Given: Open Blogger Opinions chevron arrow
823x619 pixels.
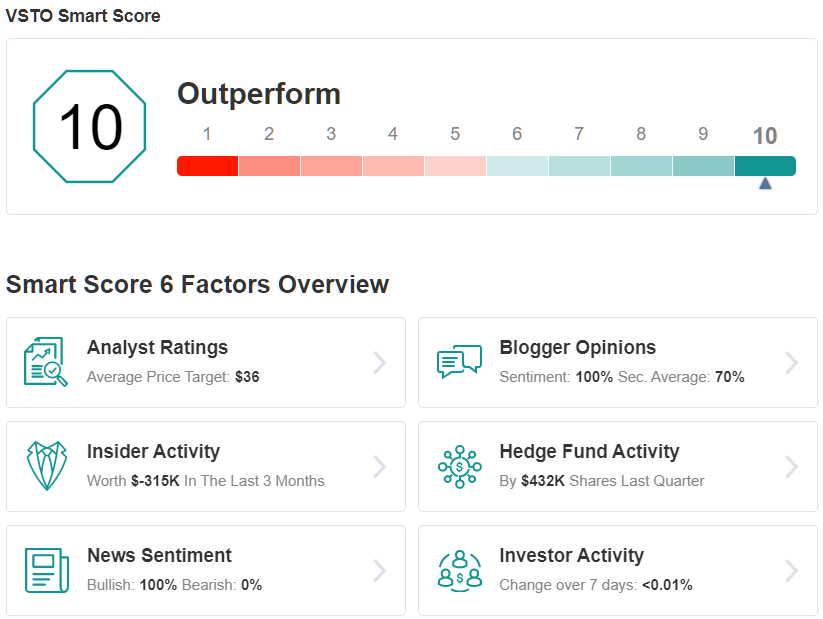Looking at the screenshot, I should (792, 363).
